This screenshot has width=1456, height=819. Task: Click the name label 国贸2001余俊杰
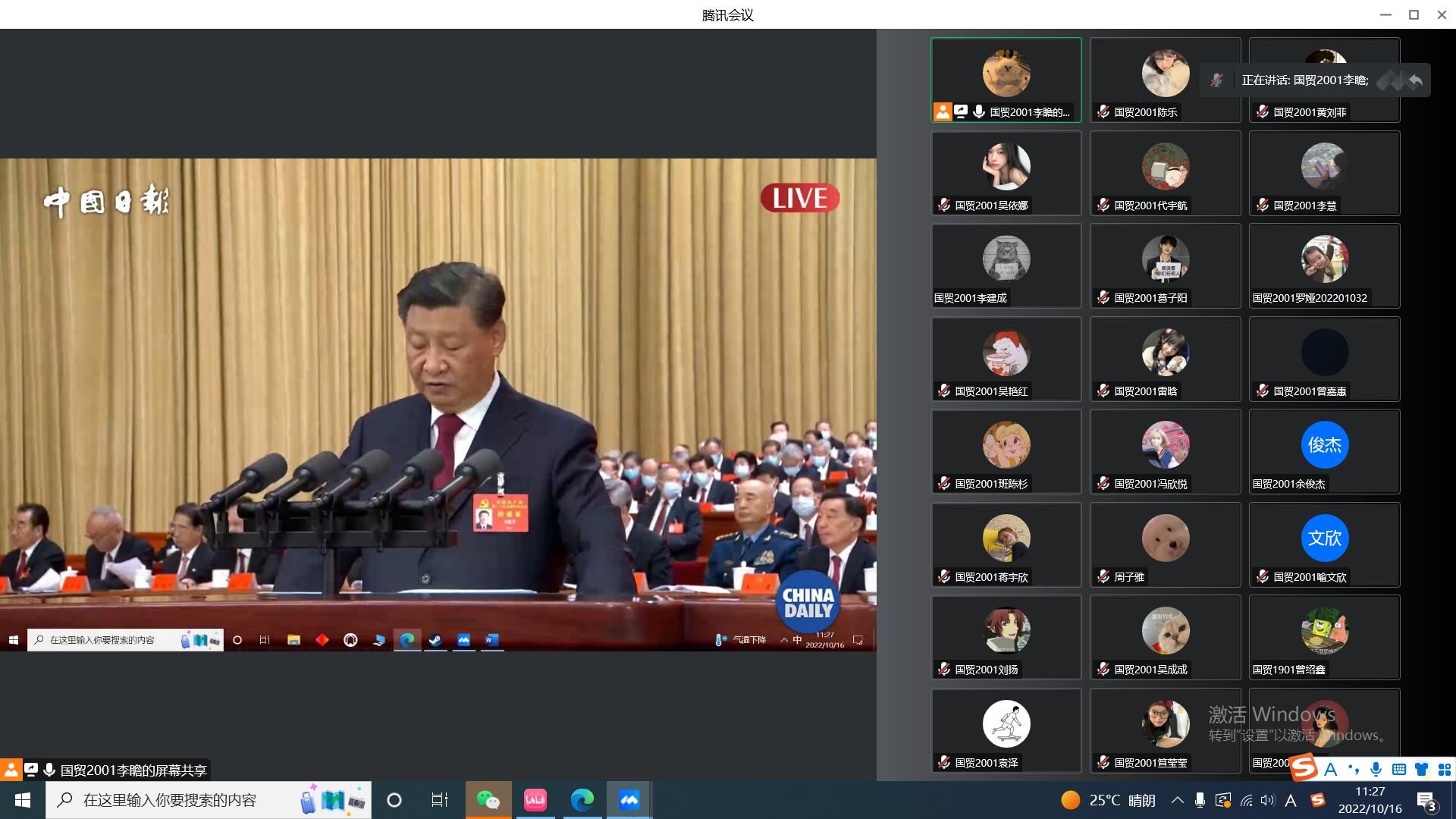pyautogui.click(x=1289, y=484)
